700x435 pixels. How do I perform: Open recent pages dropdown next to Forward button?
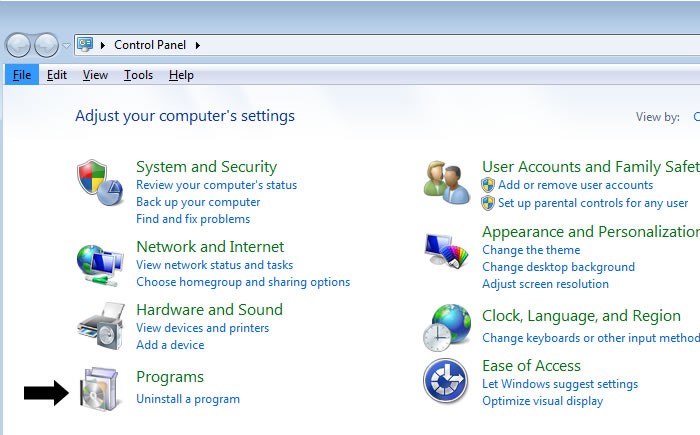(x=66, y=46)
